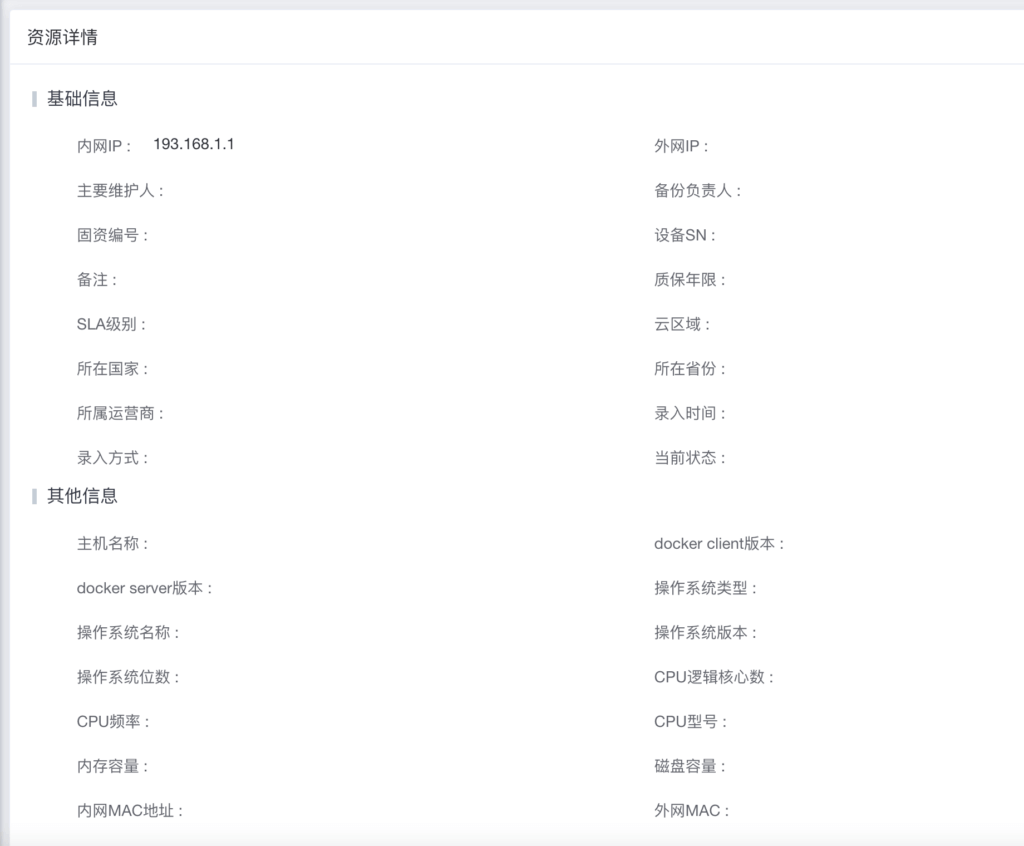1024x846 pixels.
Task: Click the CPU型号 label
Action: [691, 721]
